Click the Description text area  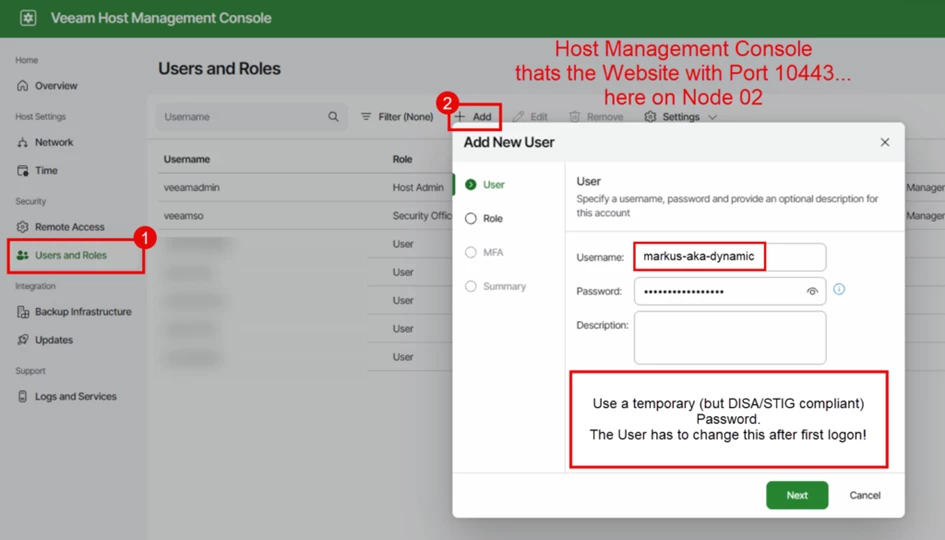(x=730, y=338)
